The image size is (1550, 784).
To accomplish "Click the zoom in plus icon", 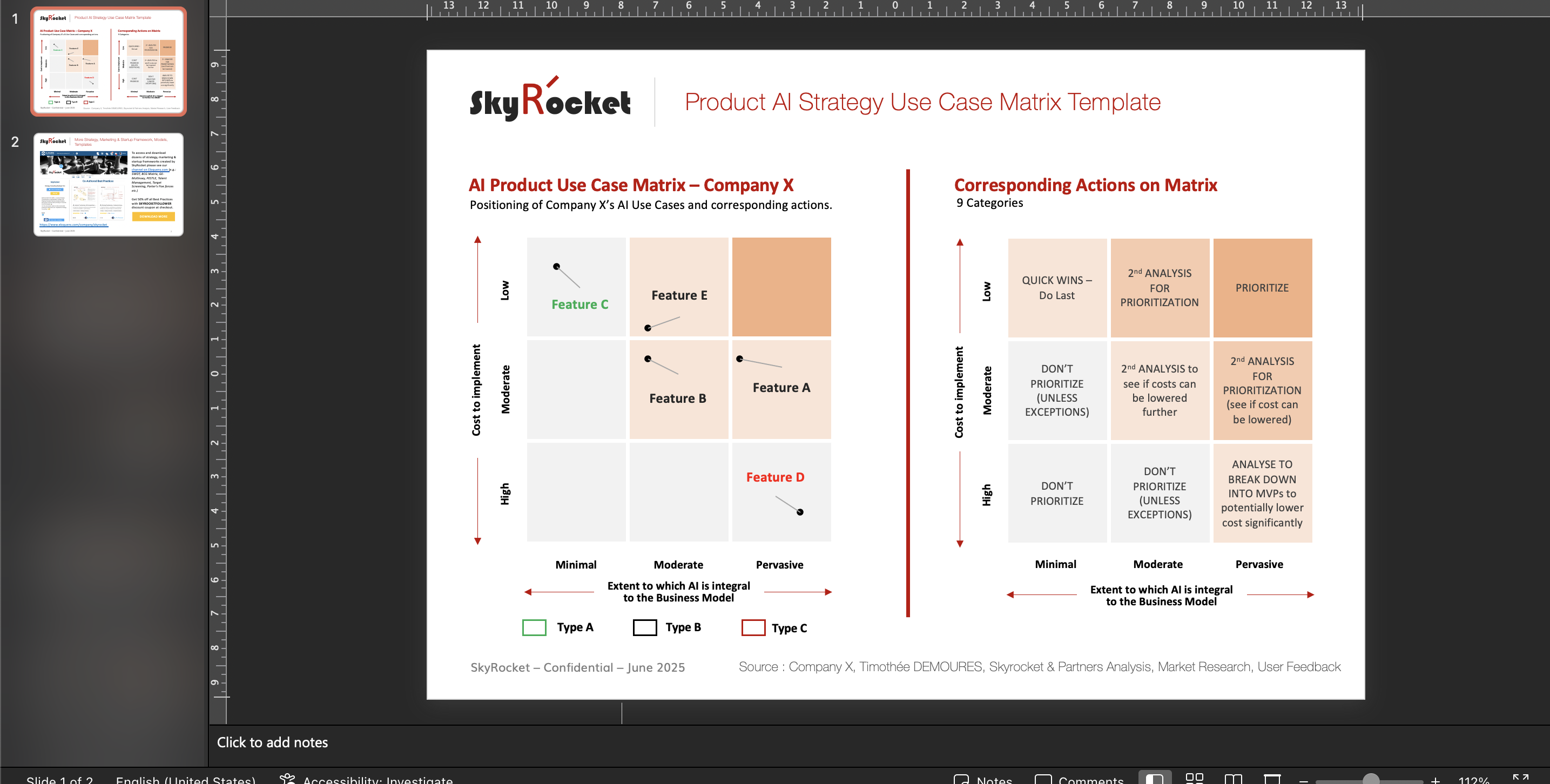I will pos(1436,780).
